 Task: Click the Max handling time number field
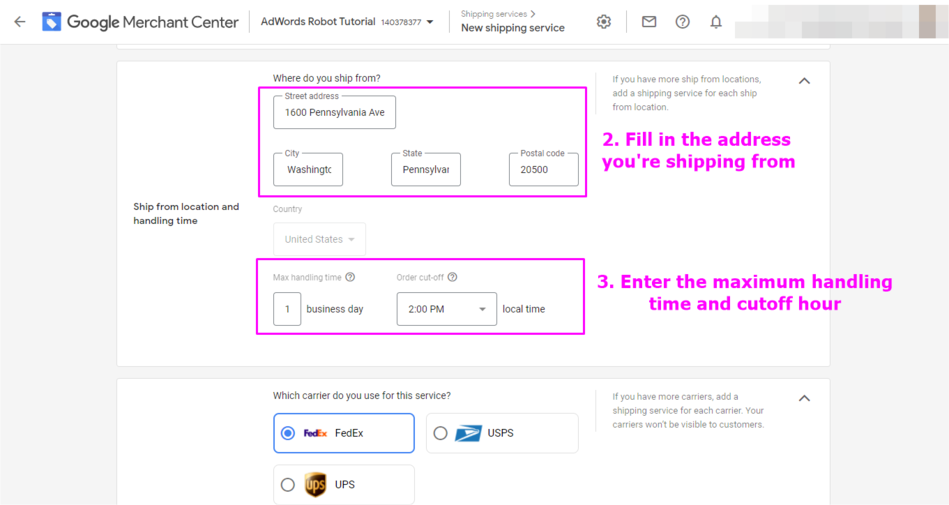(x=287, y=309)
